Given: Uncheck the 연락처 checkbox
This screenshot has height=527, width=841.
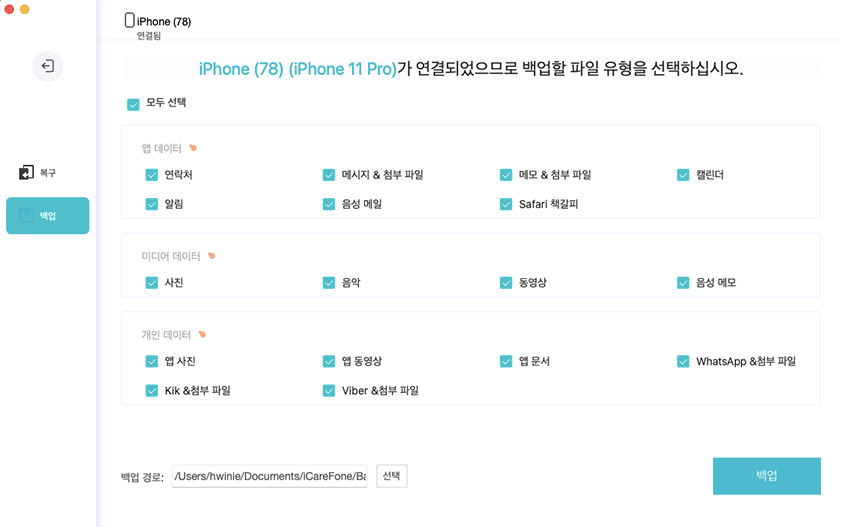Looking at the screenshot, I should [x=152, y=175].
